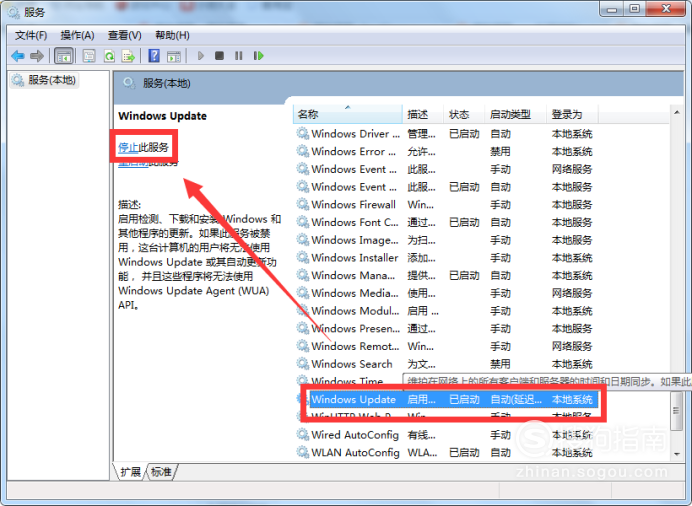Screen dimensions: 692x506
Task: Toggle the show/hide console tree icon
Action: pos(64,56)
